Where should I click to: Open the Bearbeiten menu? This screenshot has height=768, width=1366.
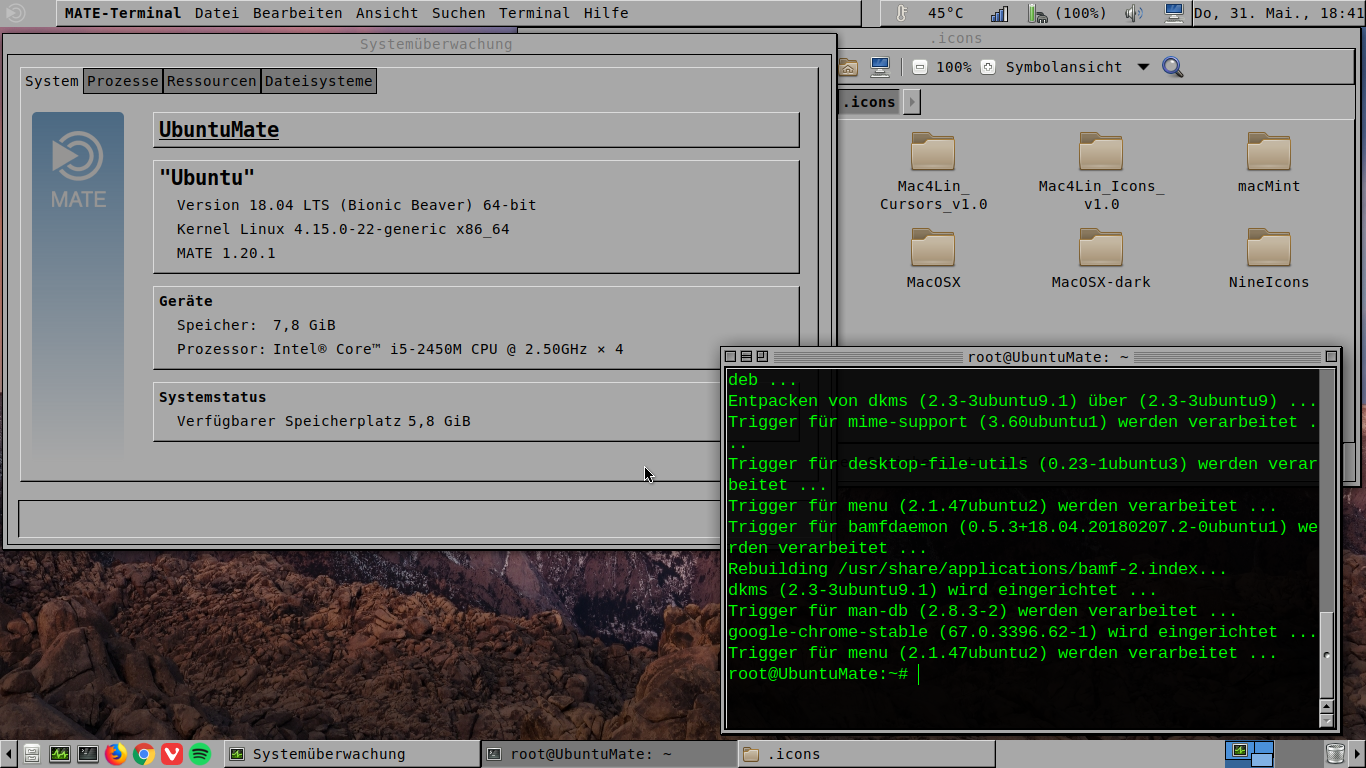297,13
